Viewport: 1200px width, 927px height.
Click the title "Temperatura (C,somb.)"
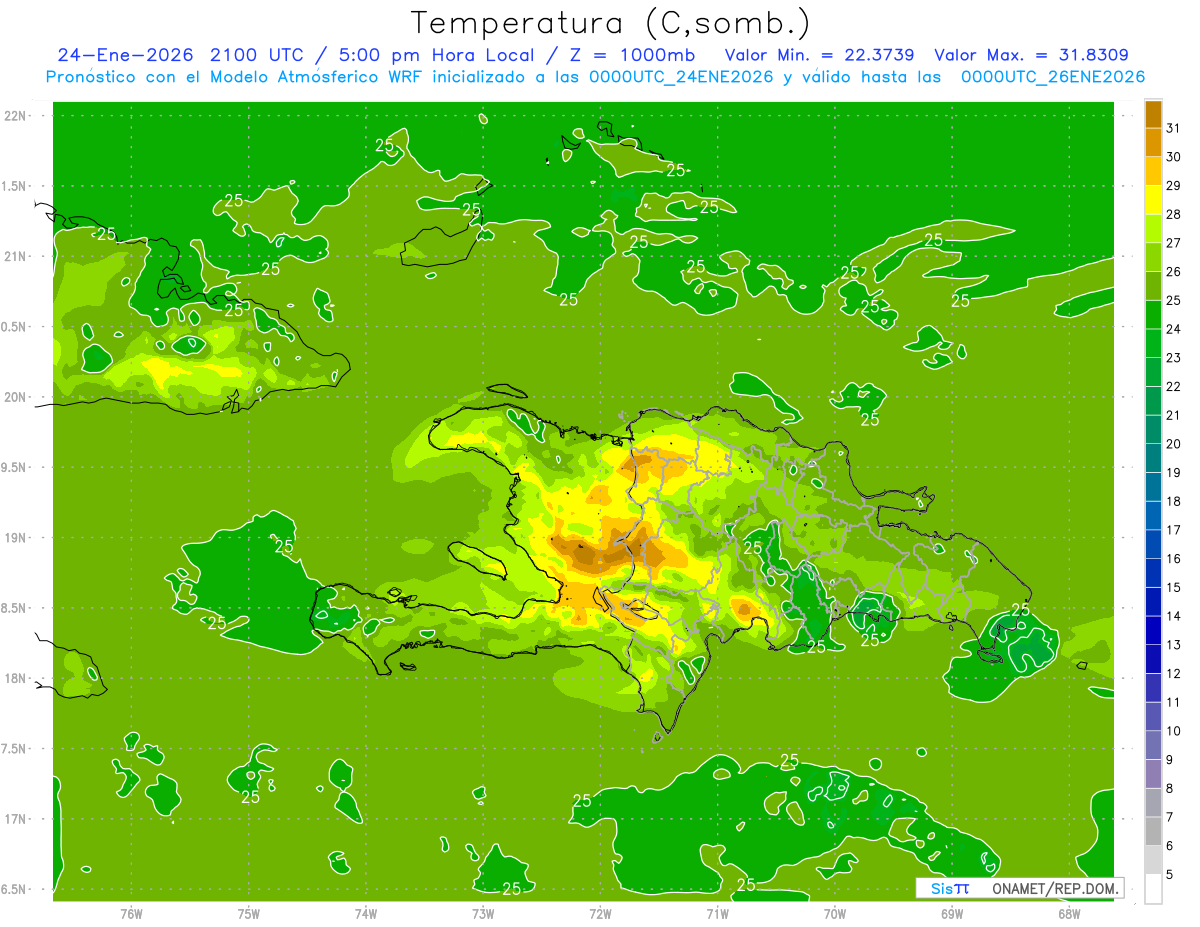(x=610, y=22)
